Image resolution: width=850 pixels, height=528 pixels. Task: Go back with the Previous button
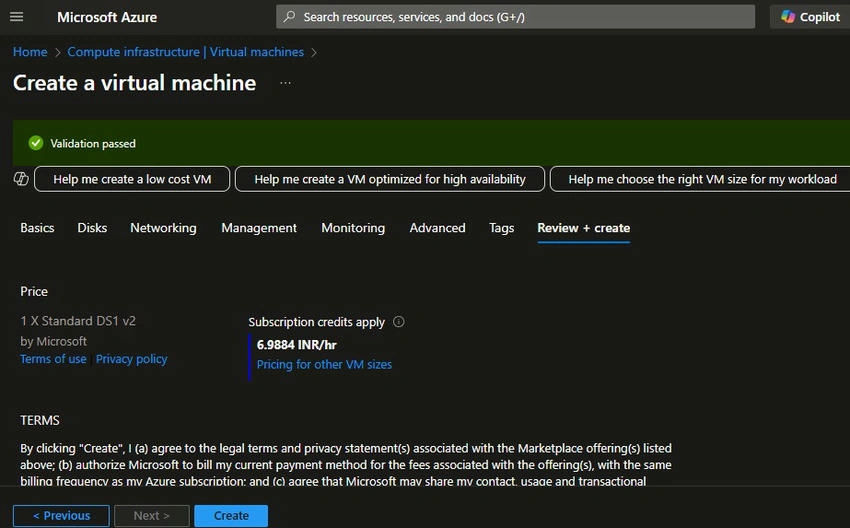click(x=61, y=516)
